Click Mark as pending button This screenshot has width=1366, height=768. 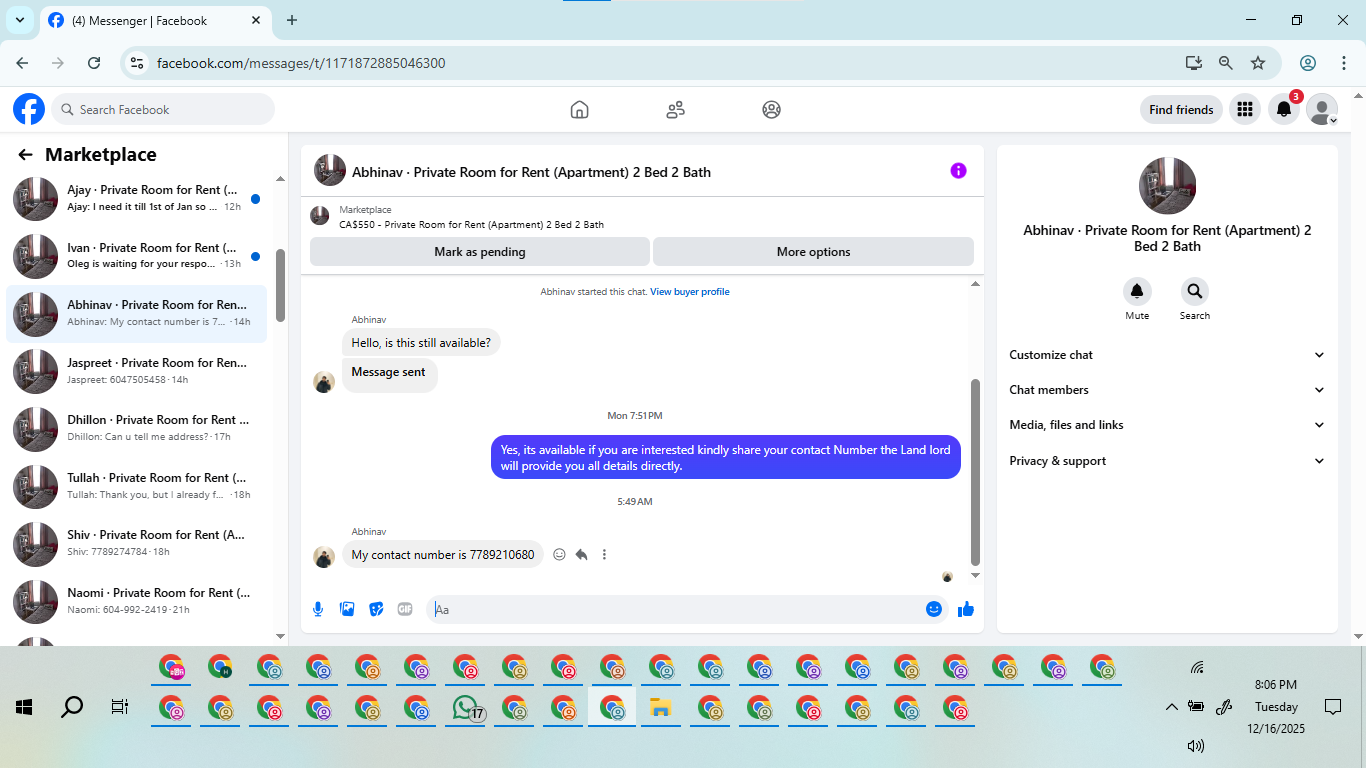[480, 252]
